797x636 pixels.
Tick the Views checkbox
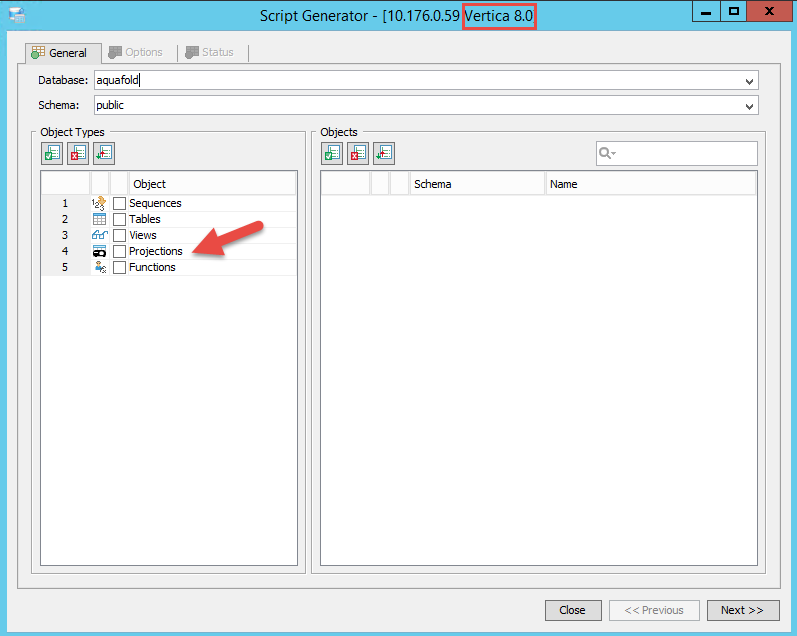119,235
